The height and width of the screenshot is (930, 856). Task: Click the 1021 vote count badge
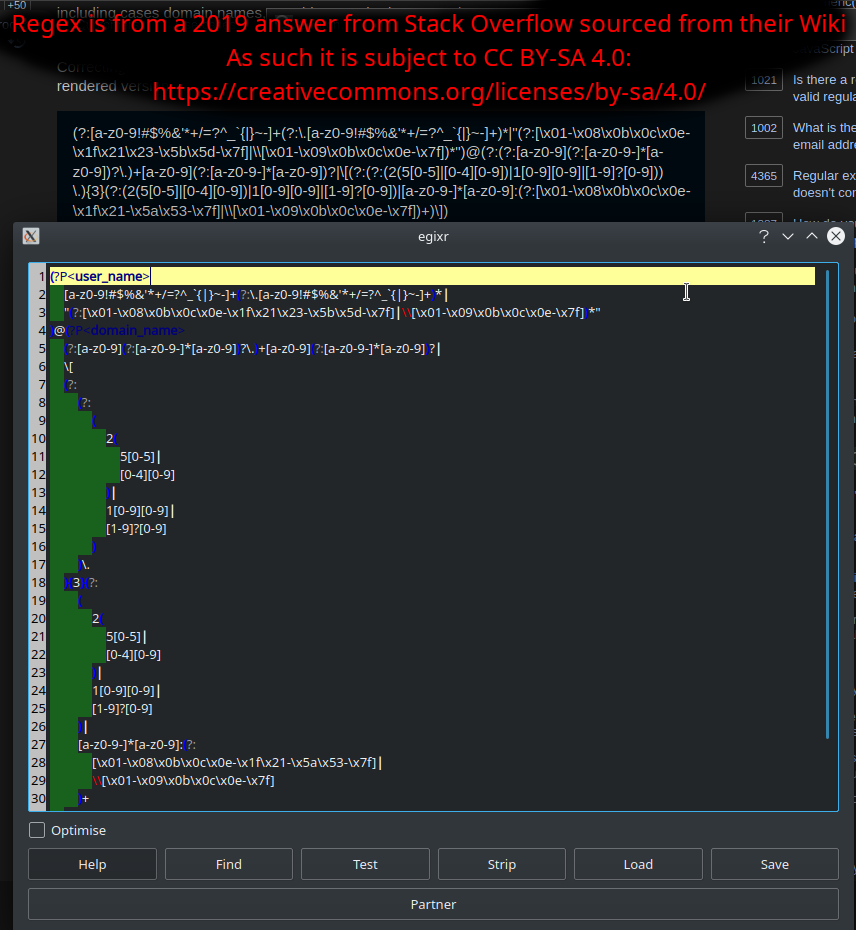(x=763, y=80)
